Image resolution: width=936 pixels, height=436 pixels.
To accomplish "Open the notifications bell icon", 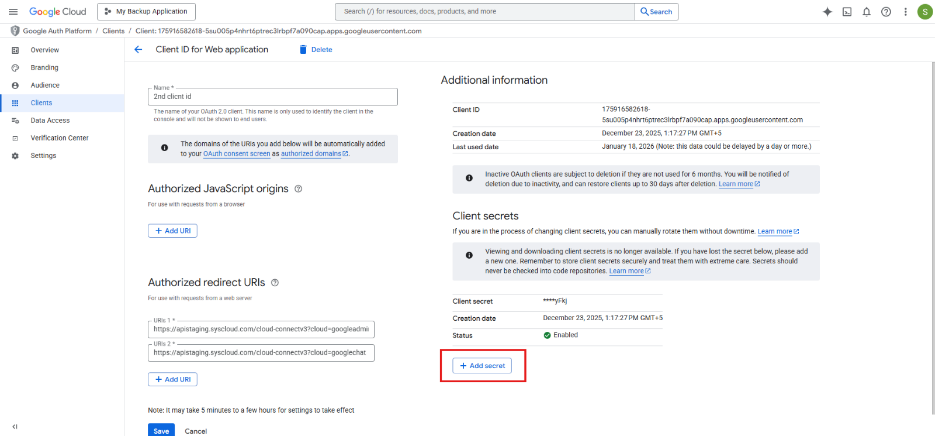I will tap(866, 12).
